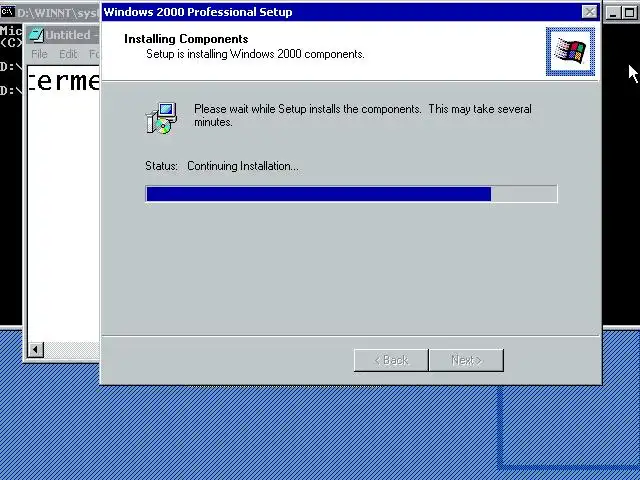This screenshot has width=640, height=480.
Task: Click the command prompt window's title icon
Action: tap(8, 12)
